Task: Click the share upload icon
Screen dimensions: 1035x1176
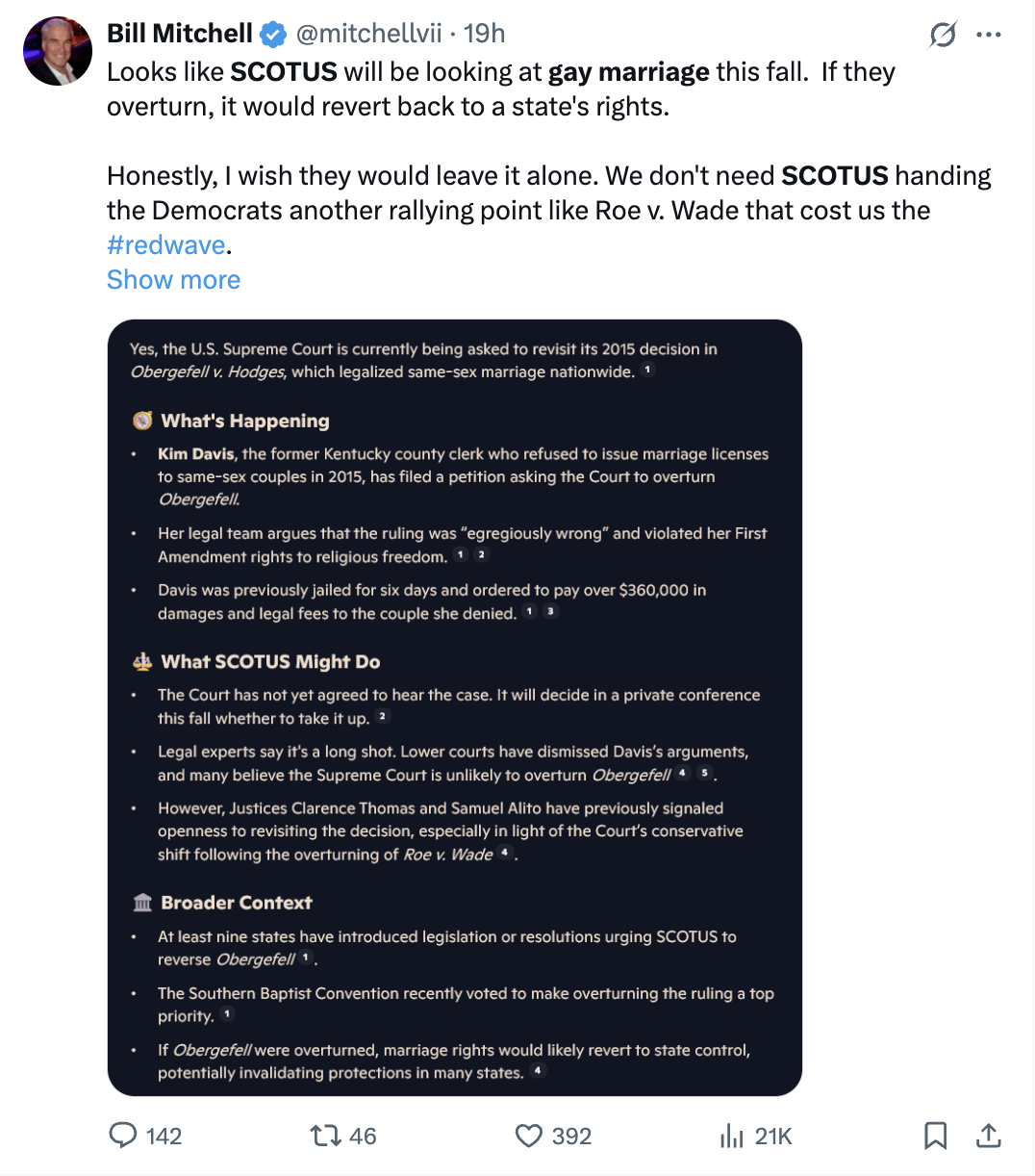Action: [989, 1136]
